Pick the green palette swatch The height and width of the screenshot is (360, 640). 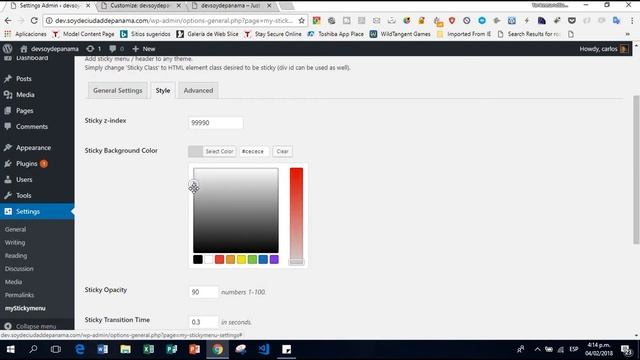point(252,260)
